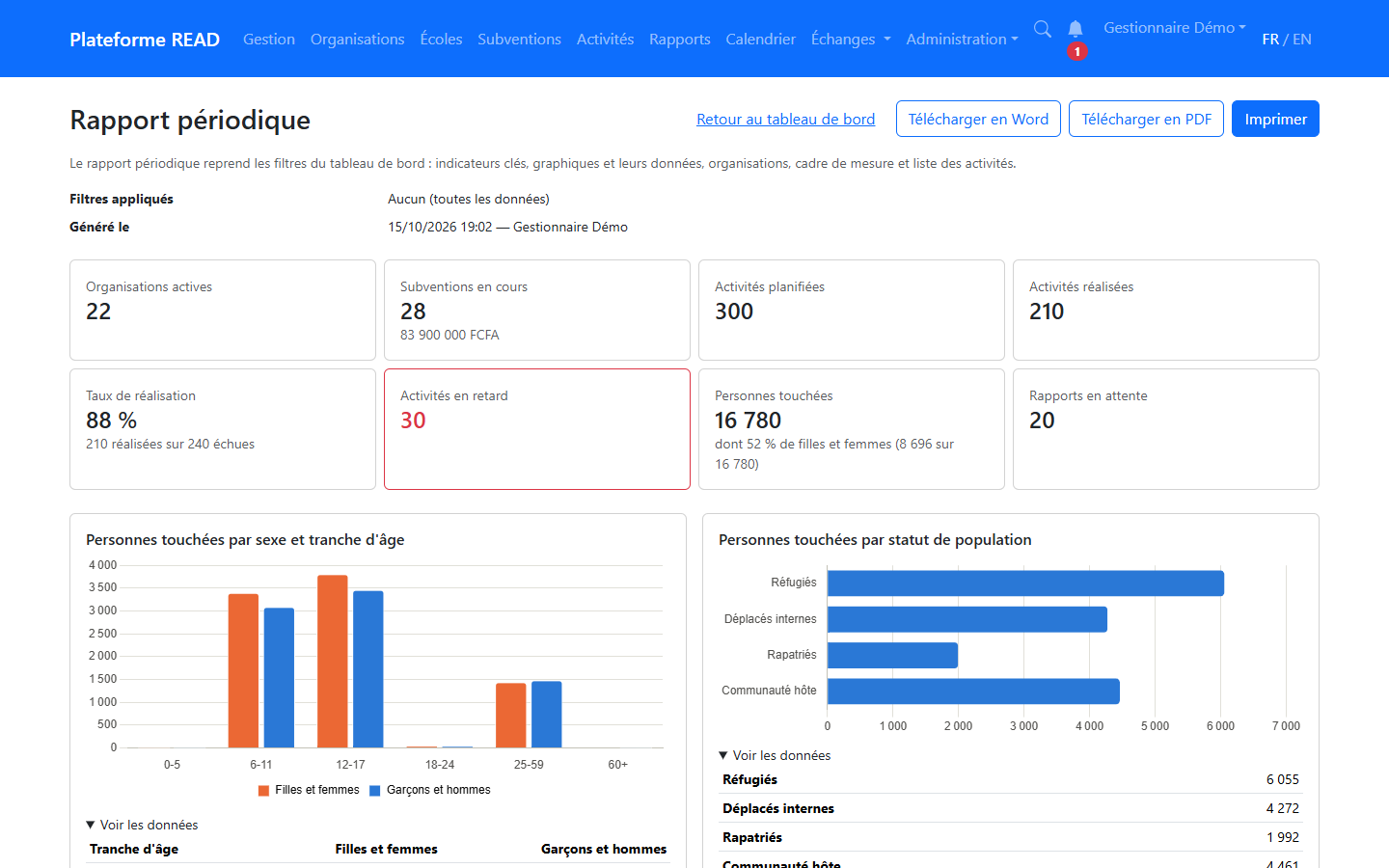Viewport: 1389px width, 868px height.
Task: Toggle 'Garçons et hommes' blue legend swatch
Action: 375,790
